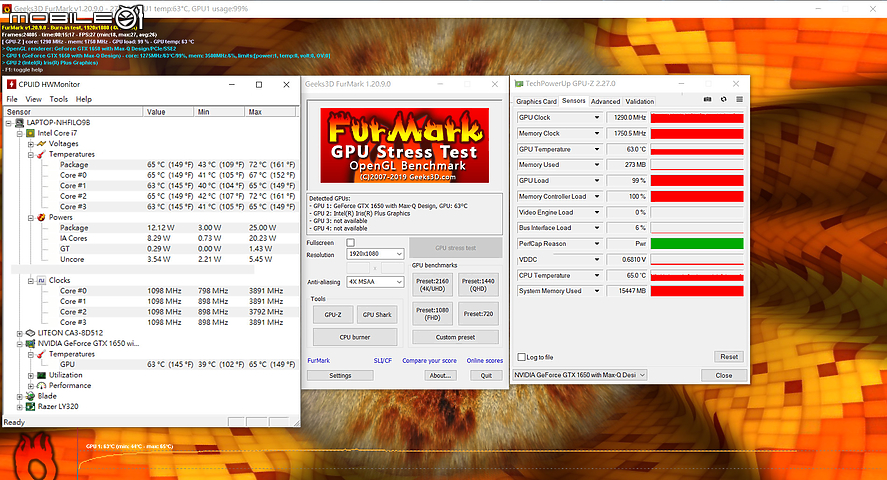Click the GPU Load red graph bar
887x480 pixels.
point(697,180)
